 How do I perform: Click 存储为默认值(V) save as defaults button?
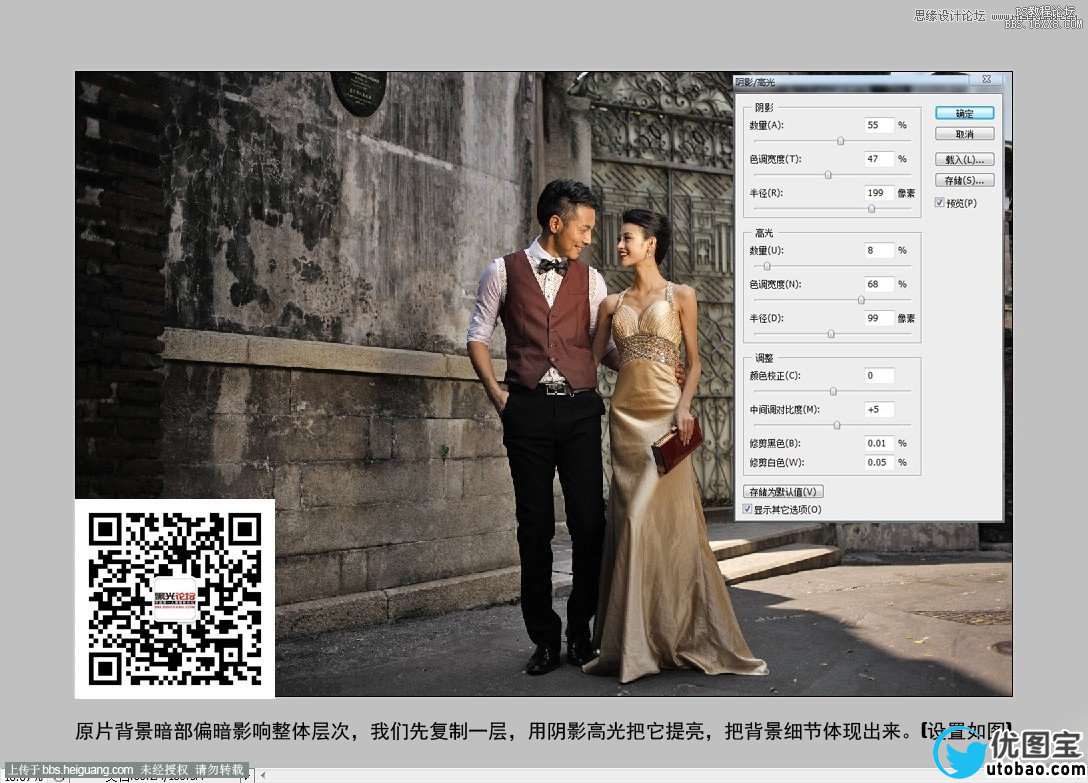[x=783, y=491]
